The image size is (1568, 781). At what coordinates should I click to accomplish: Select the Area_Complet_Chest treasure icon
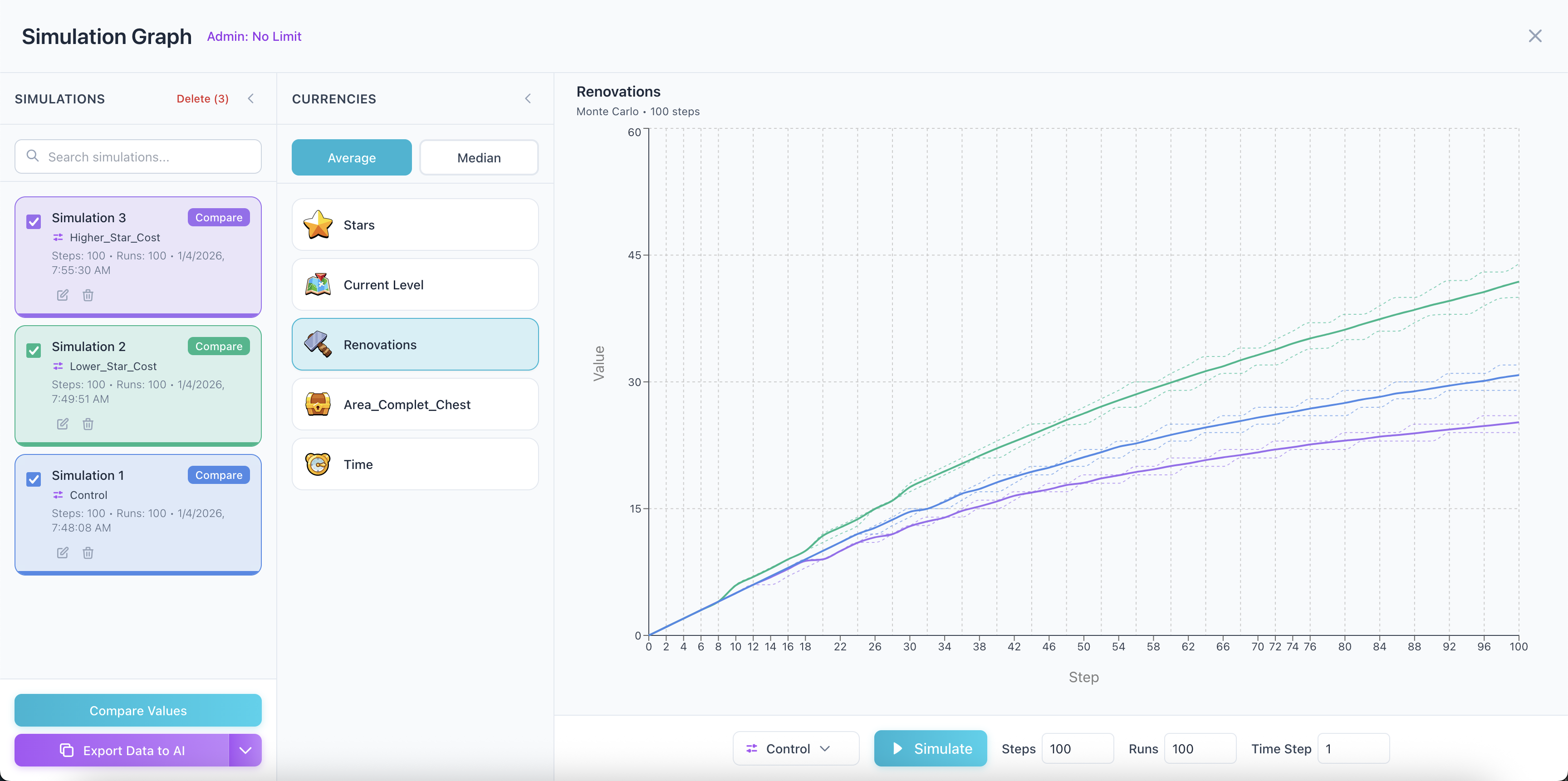coord(318,405)
